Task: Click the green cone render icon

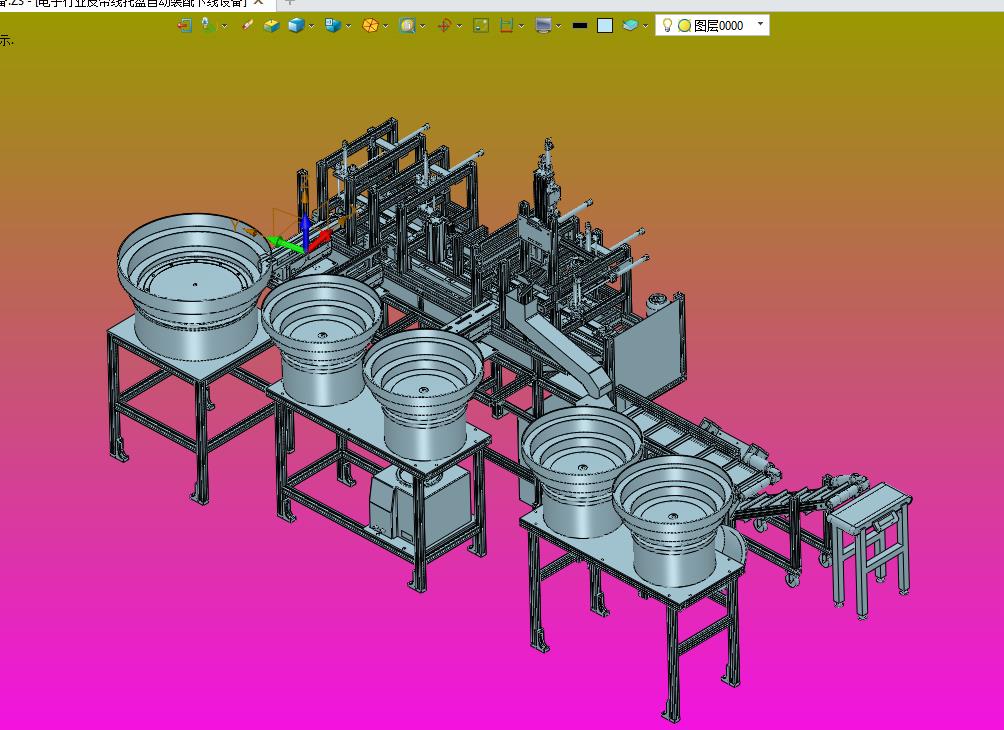Action: 209,26
